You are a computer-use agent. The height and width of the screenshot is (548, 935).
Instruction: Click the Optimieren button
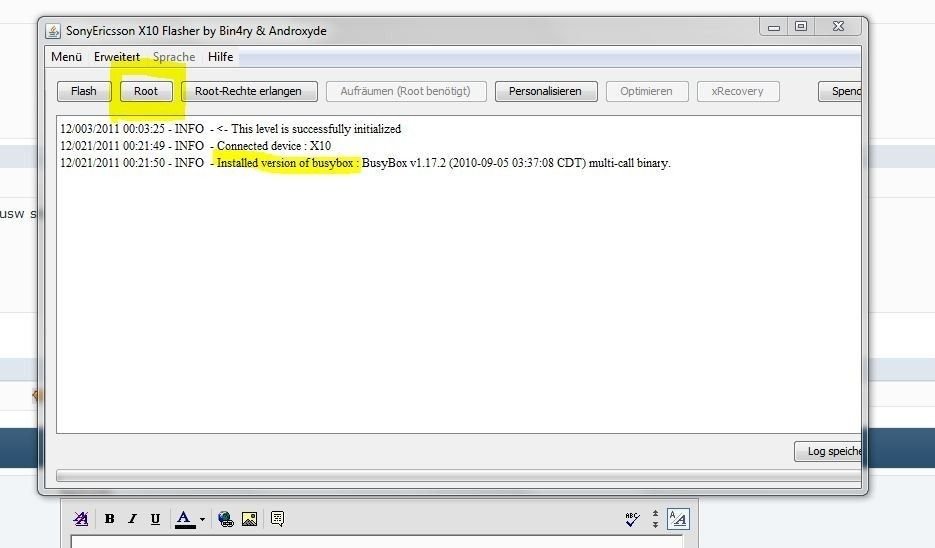(647, 91)
